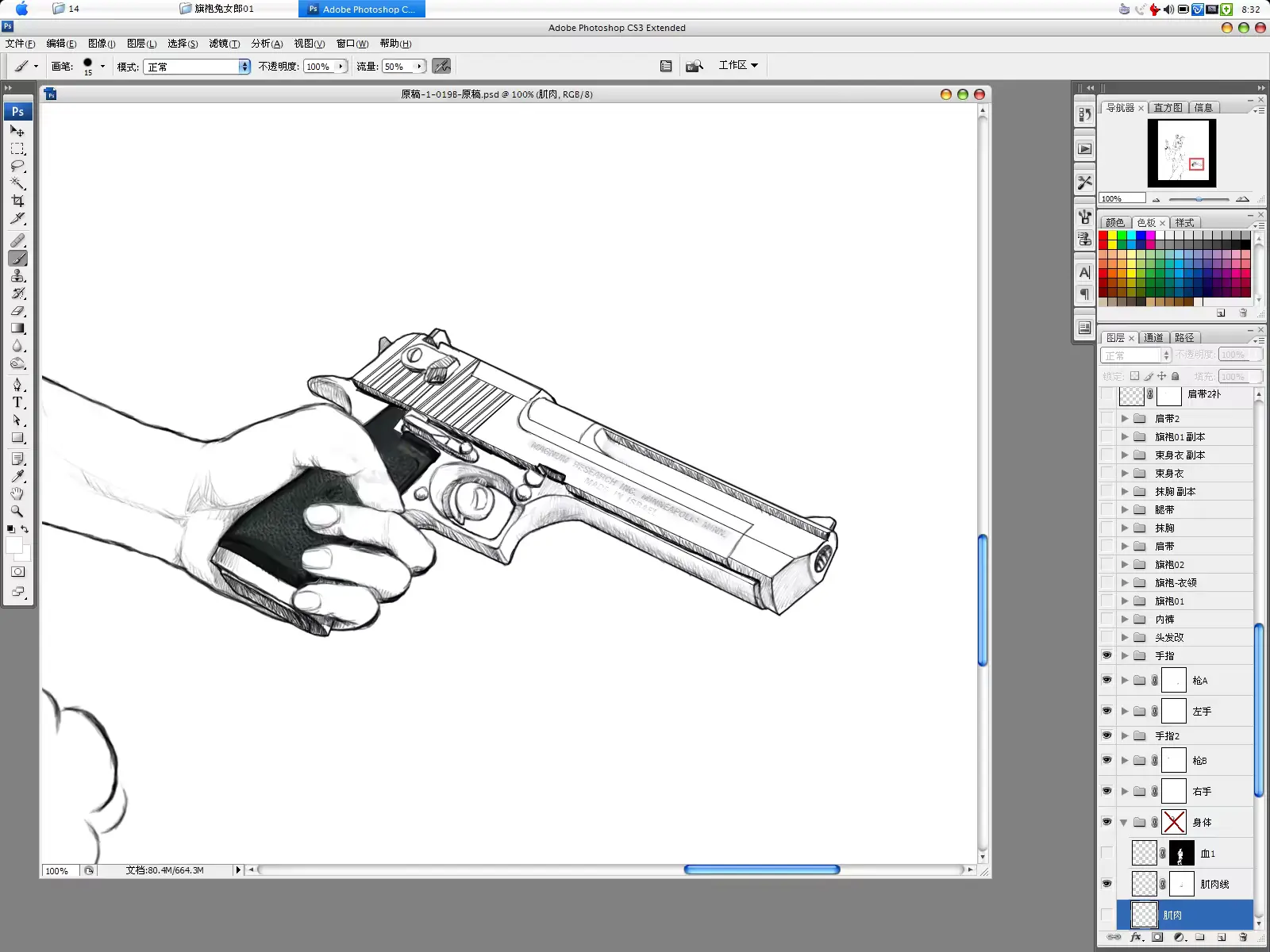Select the Magic Wand tool

tap(17, 183)
